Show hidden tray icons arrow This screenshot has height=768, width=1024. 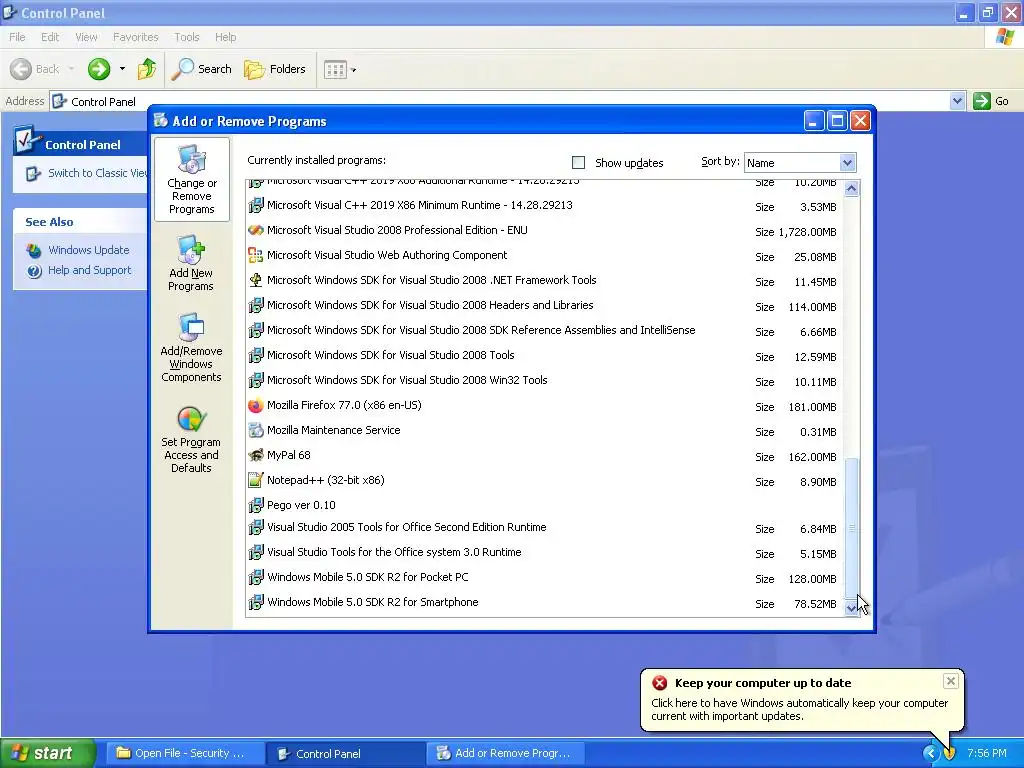(x=931, y=754)
